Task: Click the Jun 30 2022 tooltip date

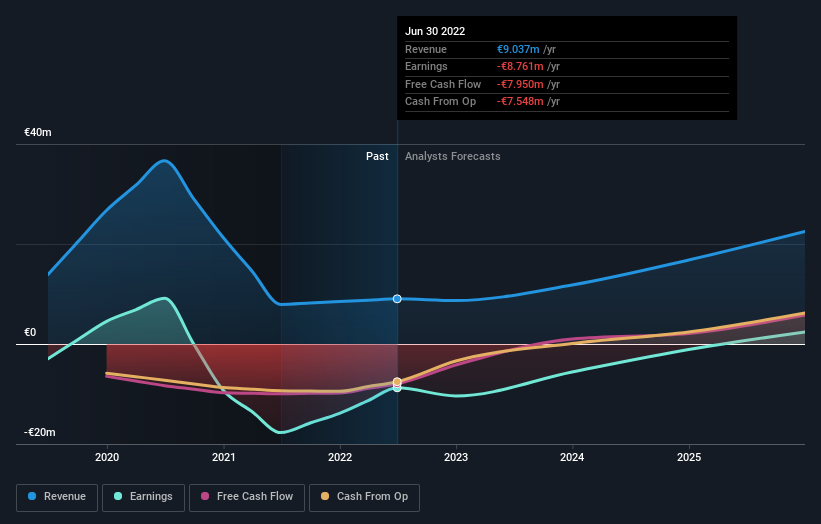Action: click(435, 31)
